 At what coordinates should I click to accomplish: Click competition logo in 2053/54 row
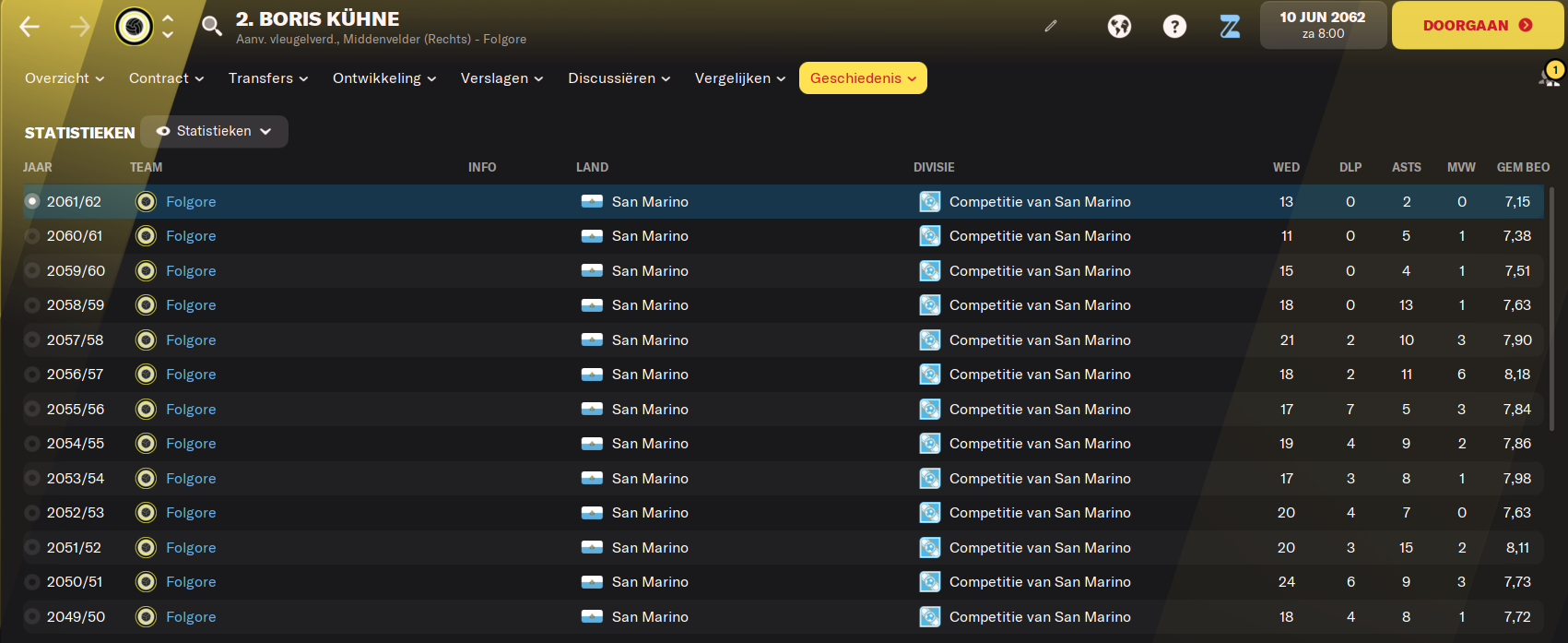point(930,478)
